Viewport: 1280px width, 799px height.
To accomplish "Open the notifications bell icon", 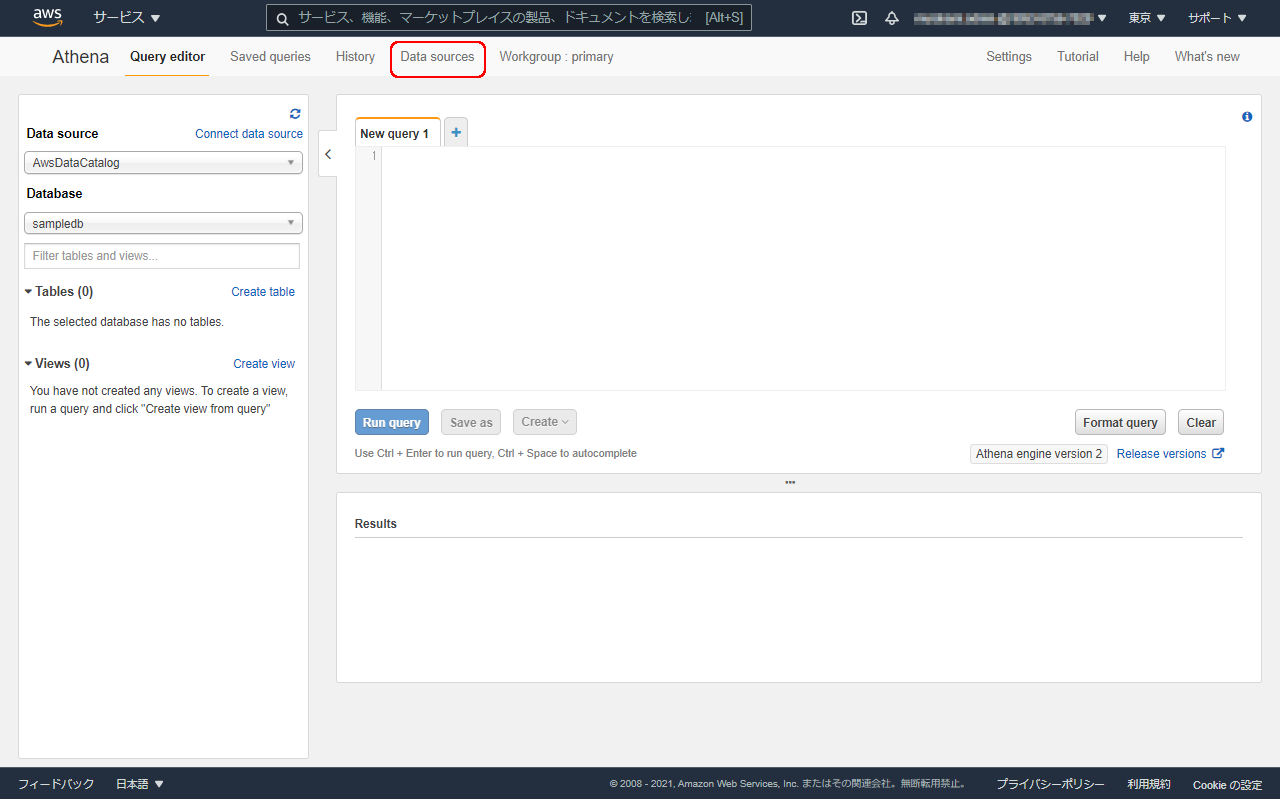I will click(892, 18).
